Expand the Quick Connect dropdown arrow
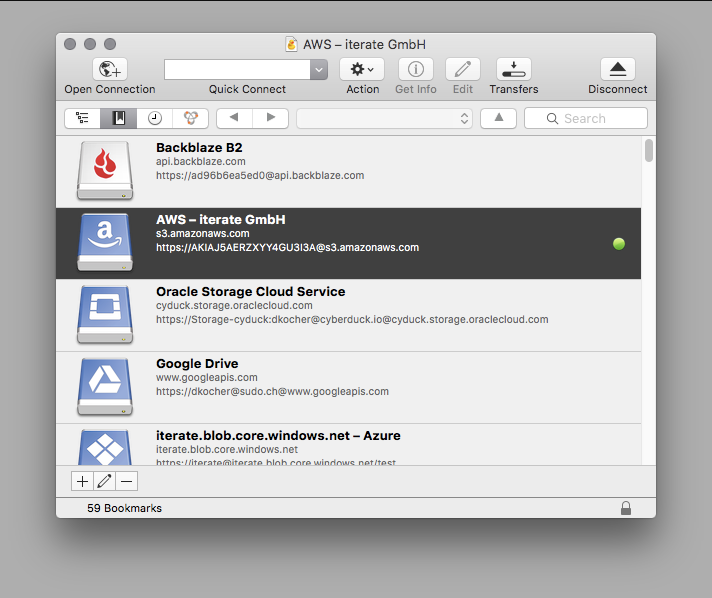 319,69
